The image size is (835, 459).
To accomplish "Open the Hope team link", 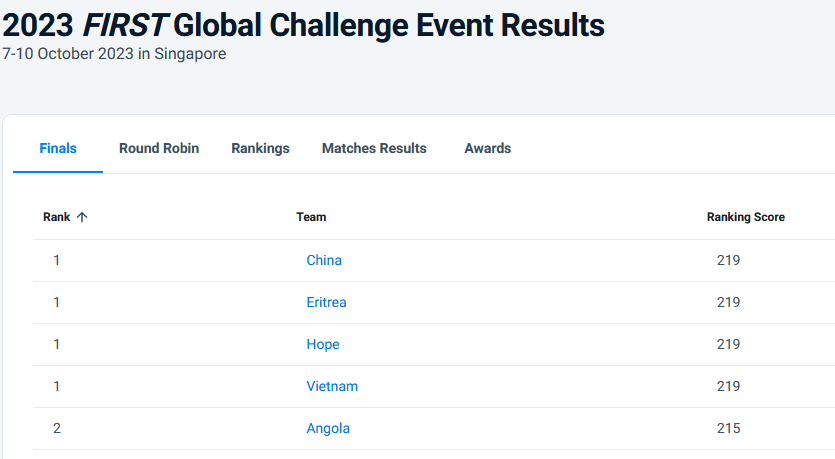I will point(323,345).
